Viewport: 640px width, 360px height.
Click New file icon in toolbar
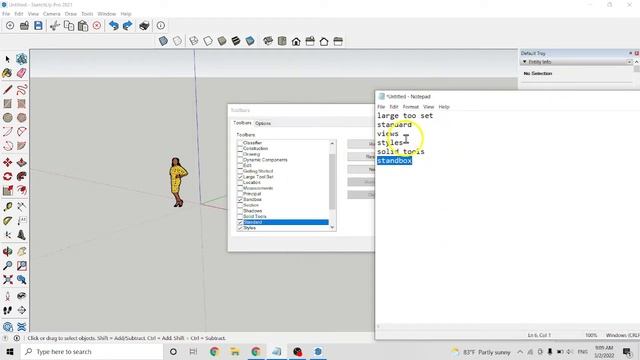pyautogui.click(x=10, y=26)
